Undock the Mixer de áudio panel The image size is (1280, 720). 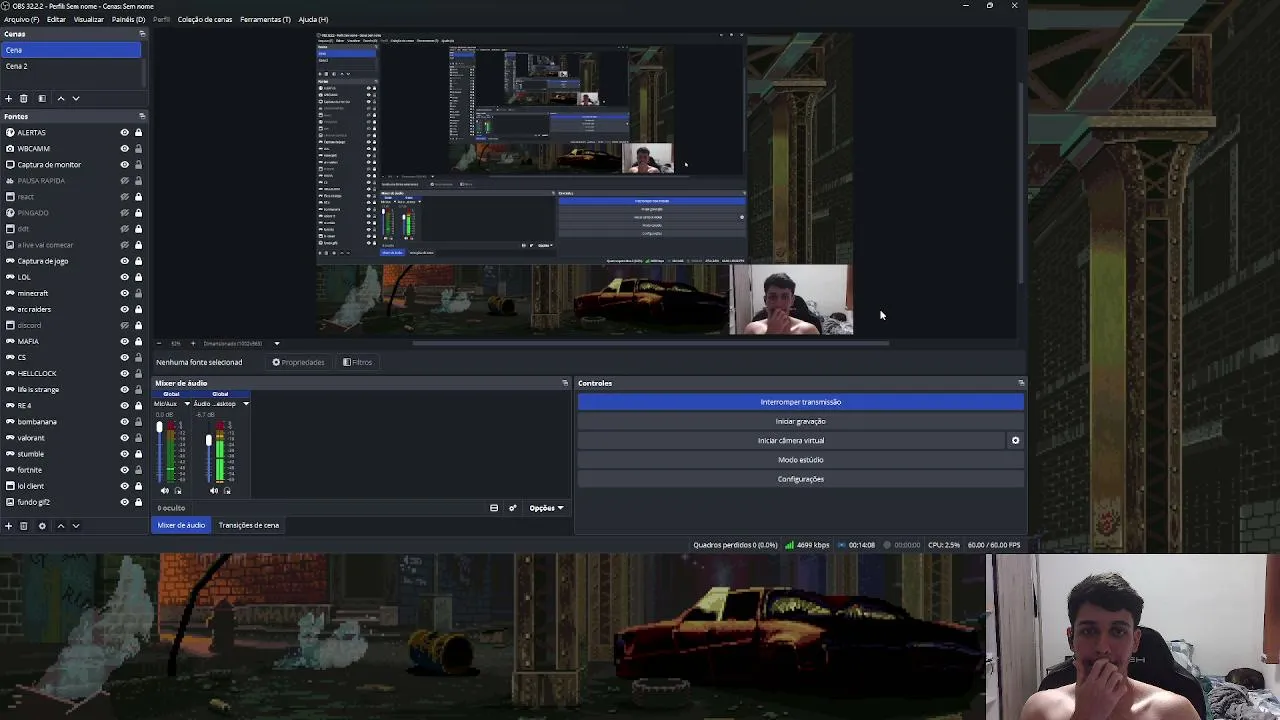point(565,383)
